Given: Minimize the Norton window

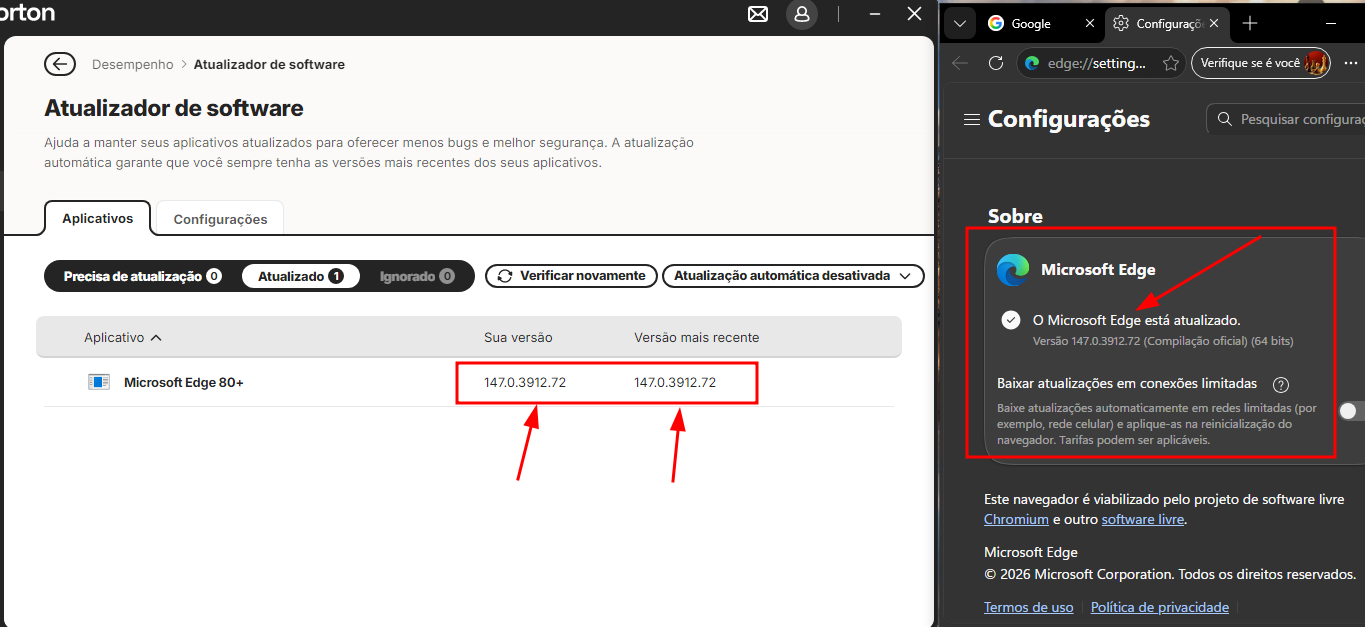Looking at the screenshot, I should [x=875, y=14].
